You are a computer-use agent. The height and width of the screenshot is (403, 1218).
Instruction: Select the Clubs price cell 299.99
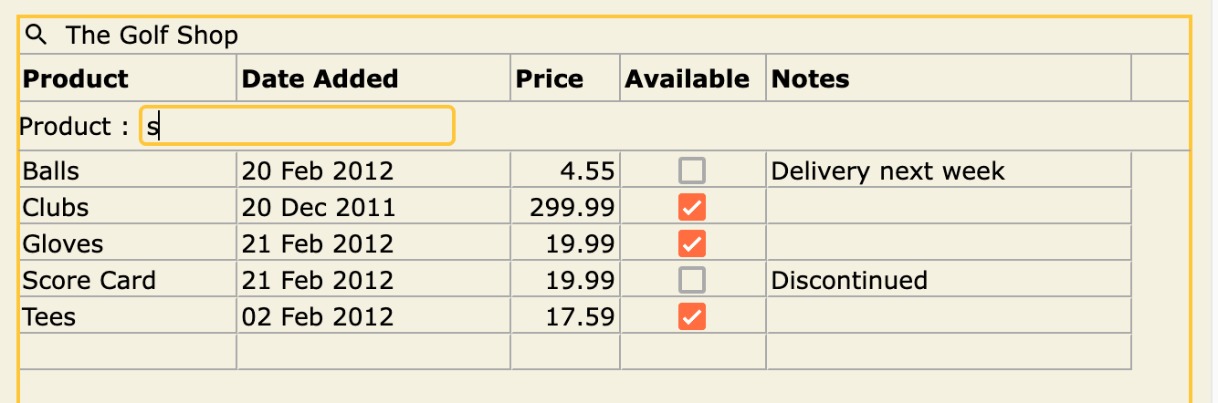coord(565,208)
